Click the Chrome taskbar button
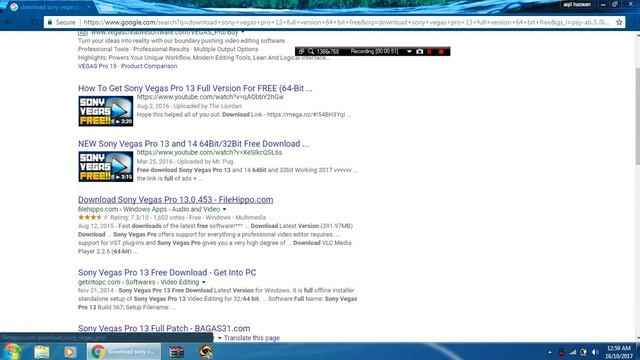The image size is (640, 360). (124, 352)
